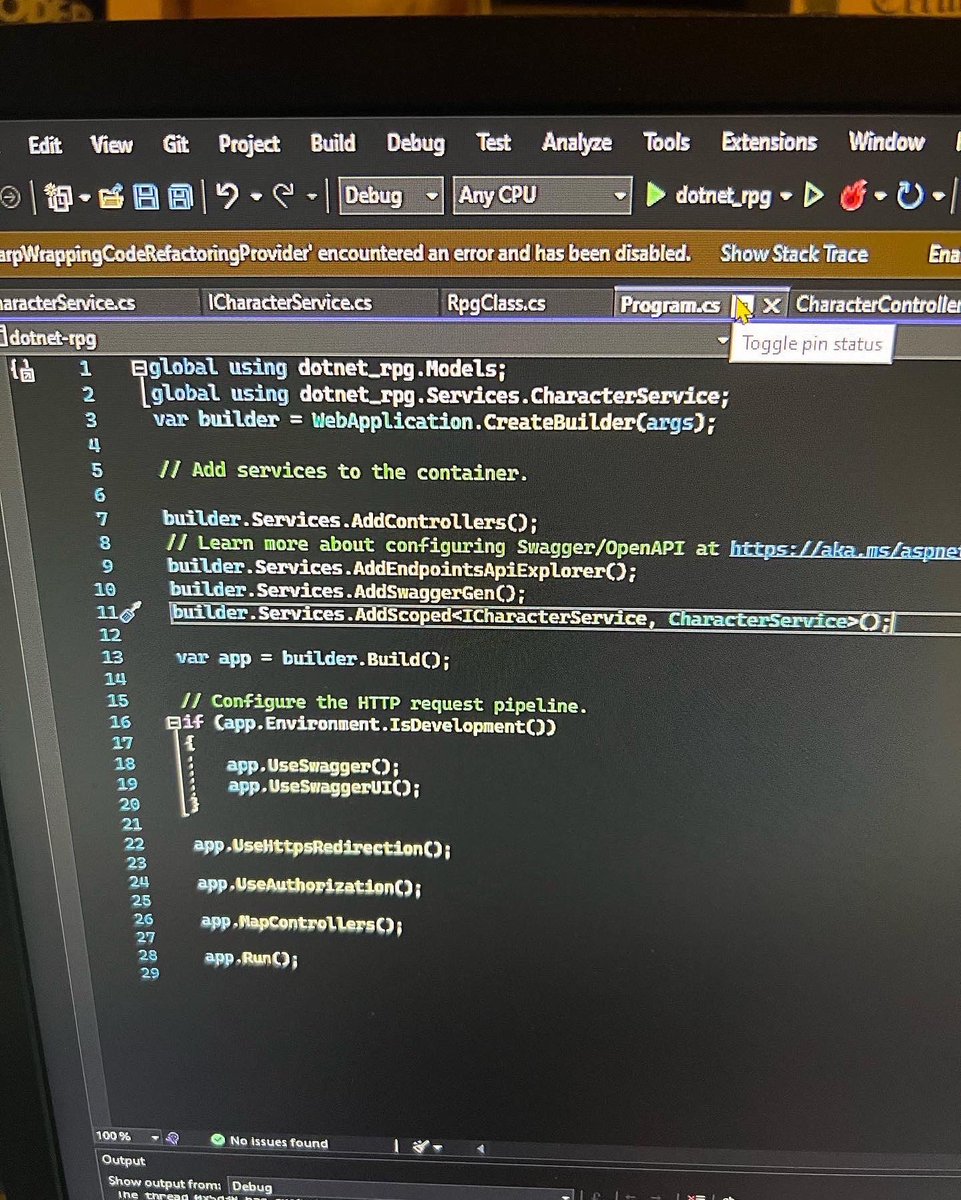Undo the last edit via toolbar arrow
Viewport: 961px width, 1200px height.
[x=228, y=195]
